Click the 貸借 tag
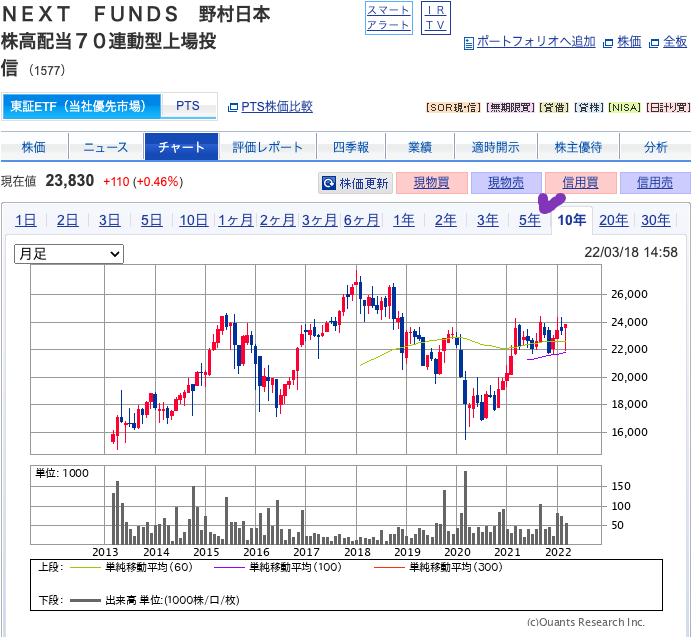This screenshot has height=637, width=696. tap(554, 107)
